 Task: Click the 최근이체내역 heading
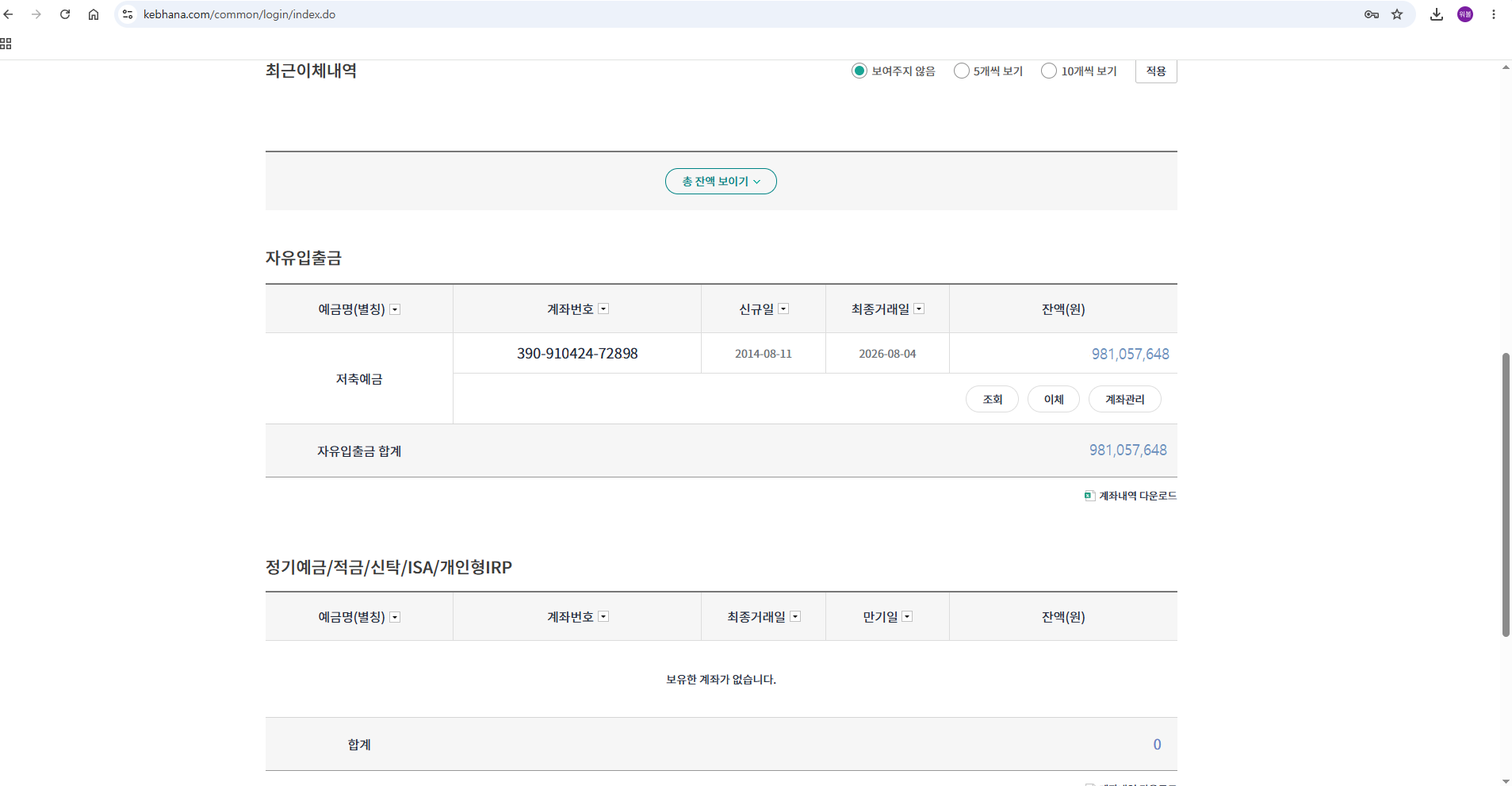[311, 71]
